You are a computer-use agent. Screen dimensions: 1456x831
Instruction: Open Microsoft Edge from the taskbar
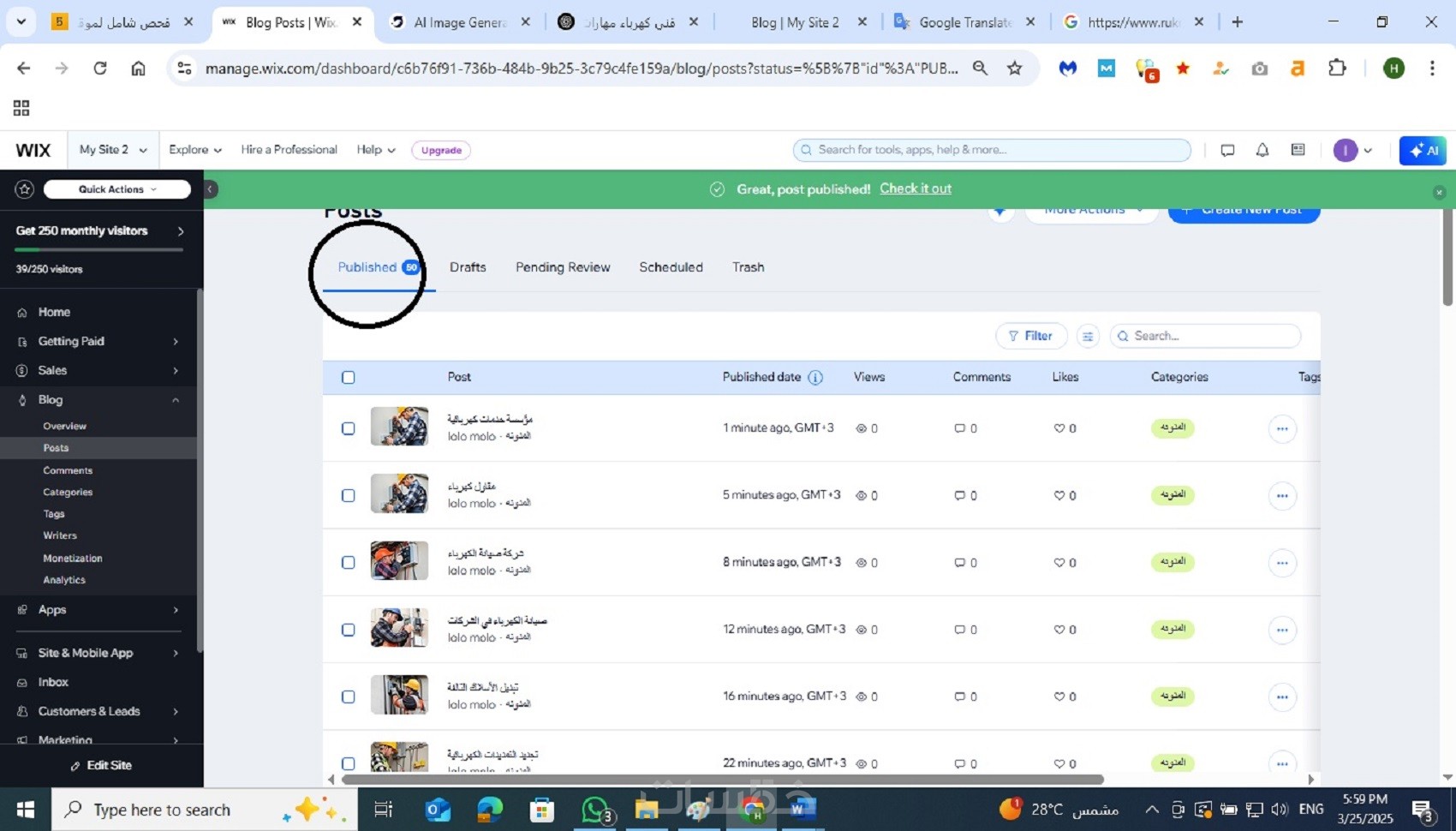pyautogui.click(x=490, y=810)
